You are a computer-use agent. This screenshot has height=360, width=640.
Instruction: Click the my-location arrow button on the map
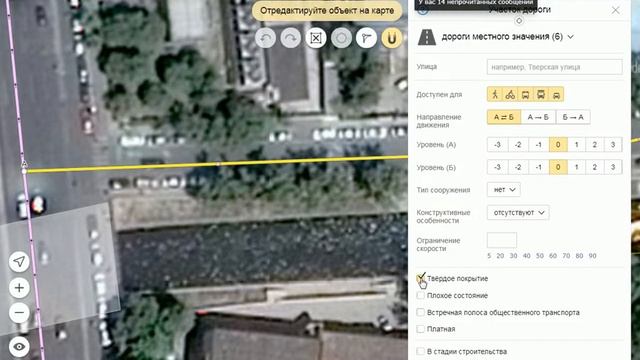coord(19,262)
